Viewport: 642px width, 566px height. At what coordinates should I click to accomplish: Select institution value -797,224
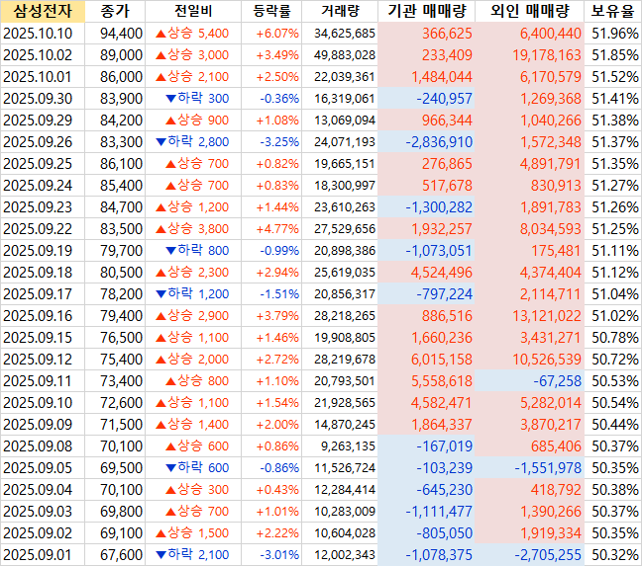coord(427,294)
